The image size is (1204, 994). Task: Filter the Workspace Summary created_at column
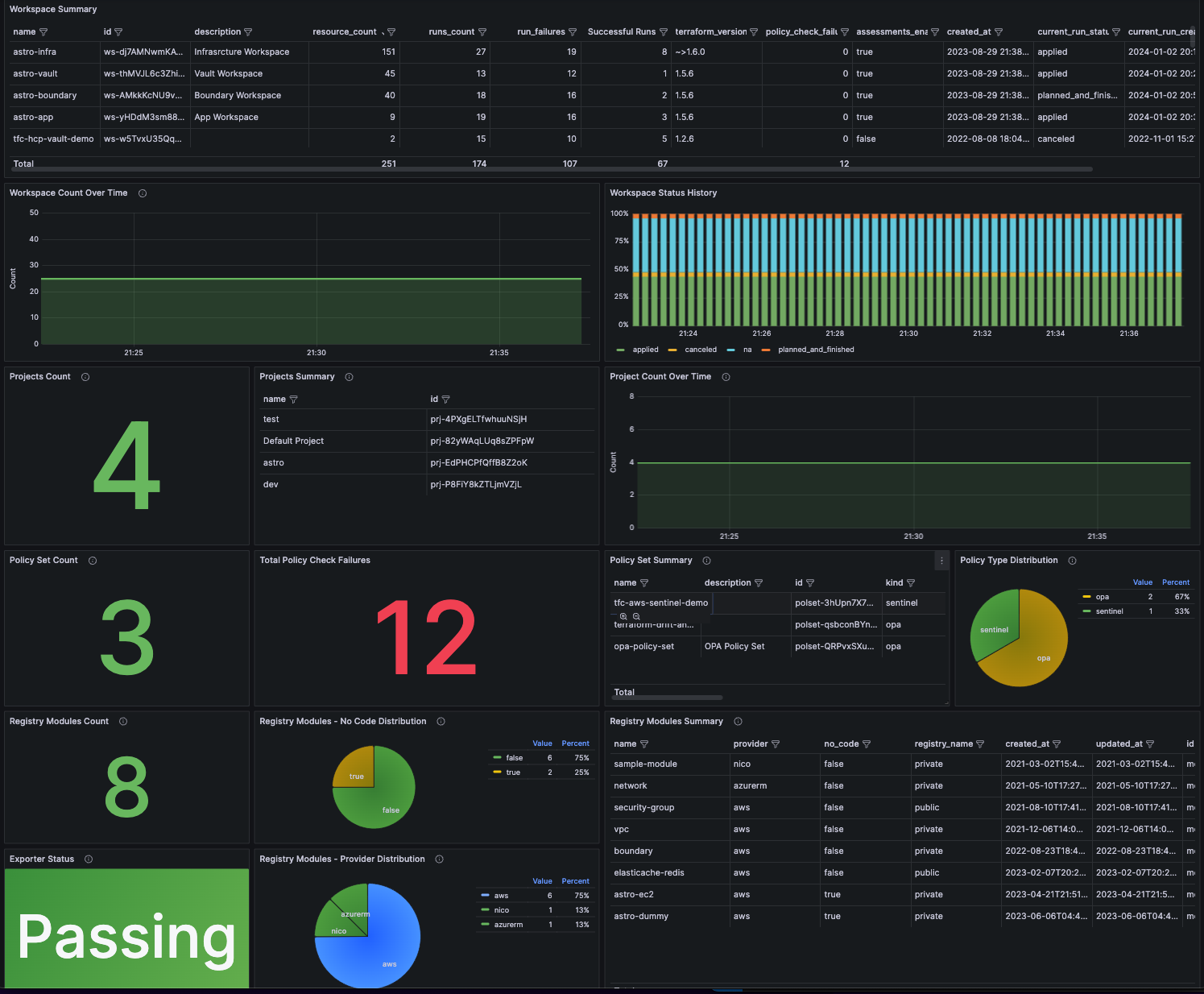999,32
